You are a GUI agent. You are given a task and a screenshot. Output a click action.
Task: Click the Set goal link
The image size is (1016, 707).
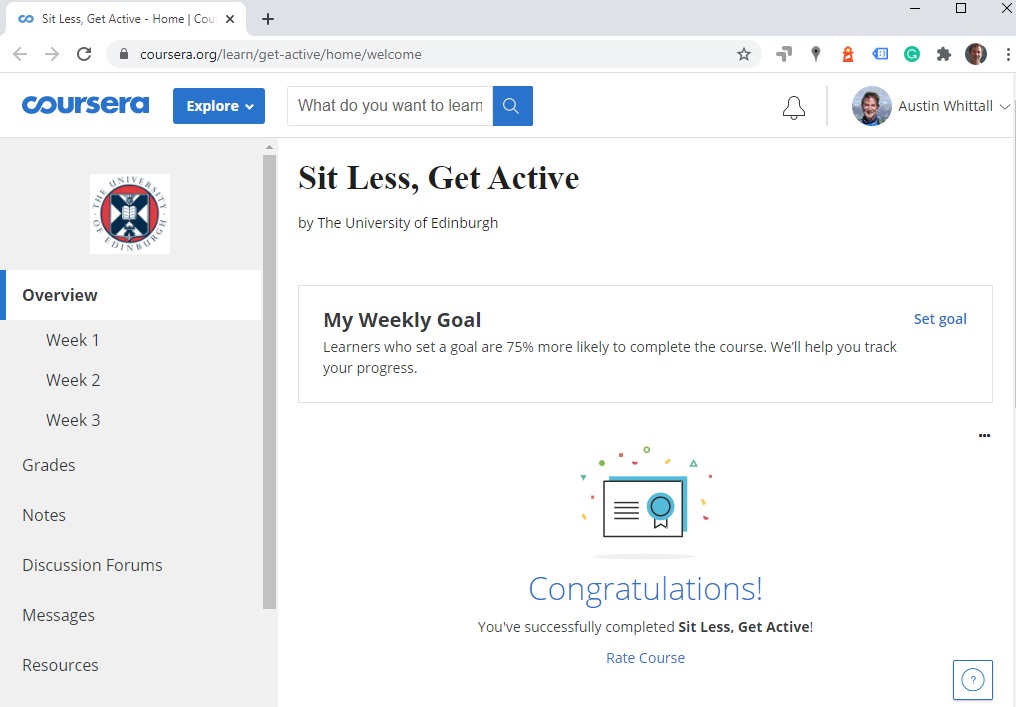tap(940, 319)
